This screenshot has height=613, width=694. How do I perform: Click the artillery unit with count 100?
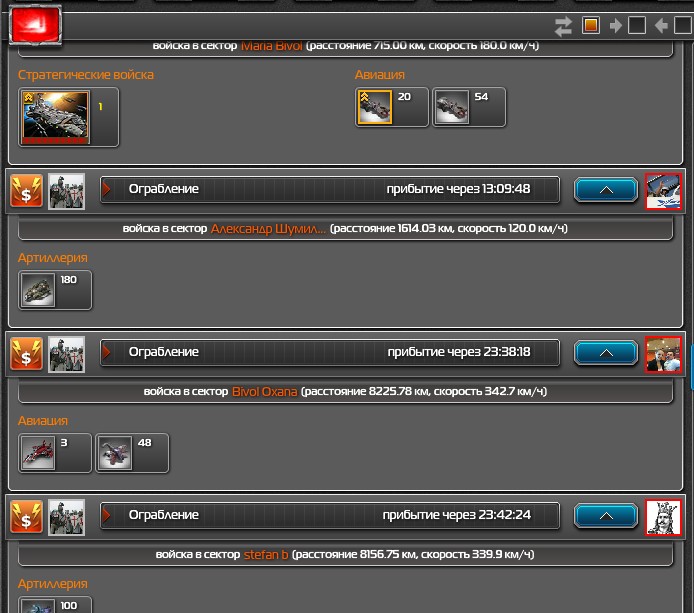pyautogui.click(x=55, y=605)
